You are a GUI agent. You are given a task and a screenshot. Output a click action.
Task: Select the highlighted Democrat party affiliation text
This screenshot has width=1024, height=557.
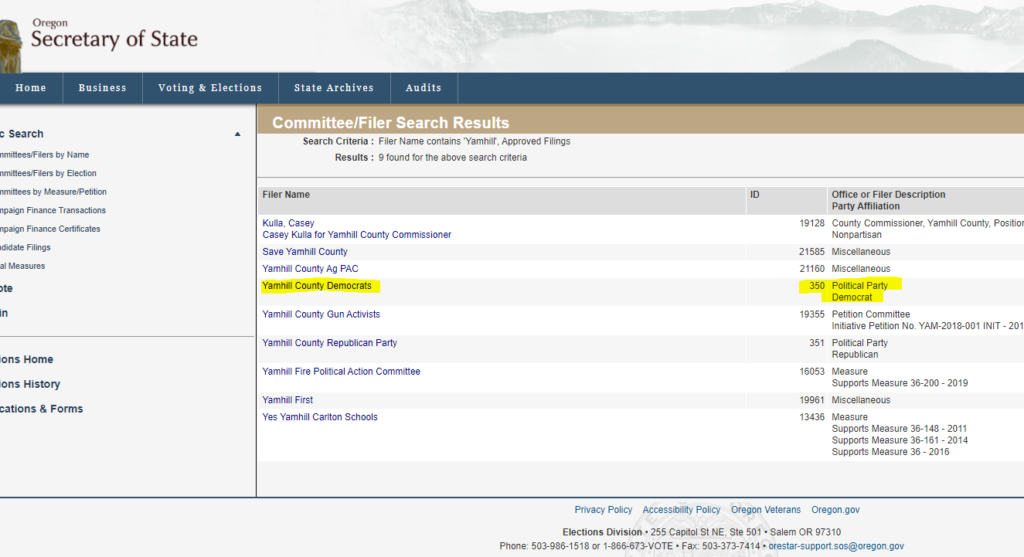pyautogui.click(x=852, y=298)
